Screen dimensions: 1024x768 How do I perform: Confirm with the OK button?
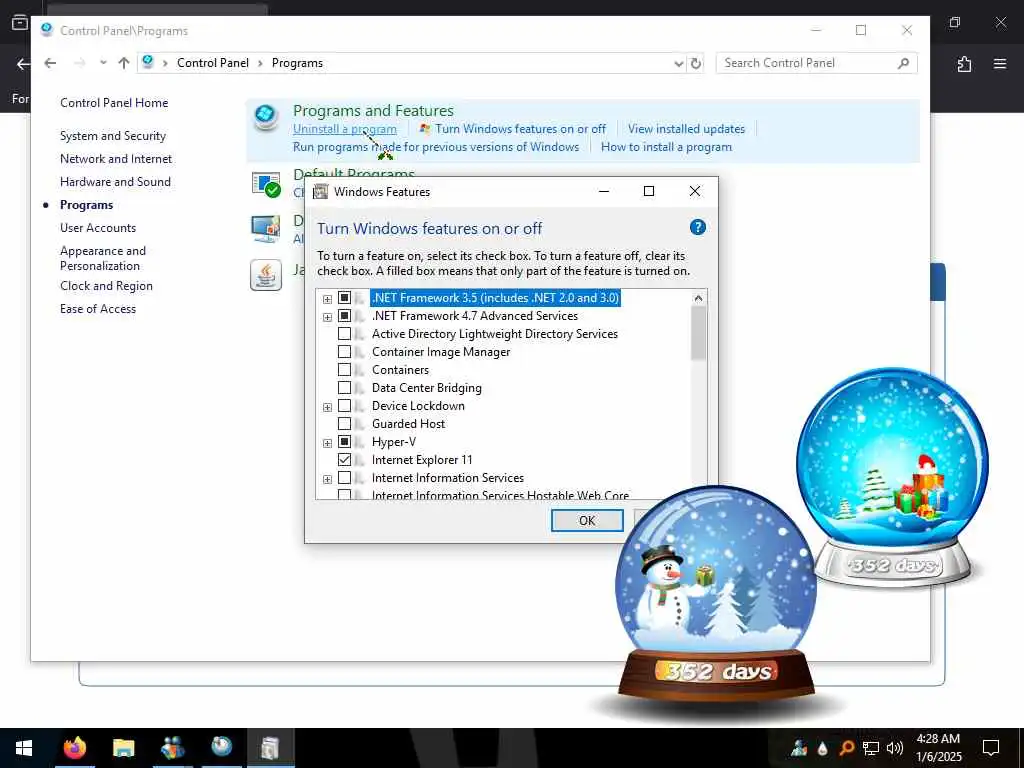click(x=587, y=520)
